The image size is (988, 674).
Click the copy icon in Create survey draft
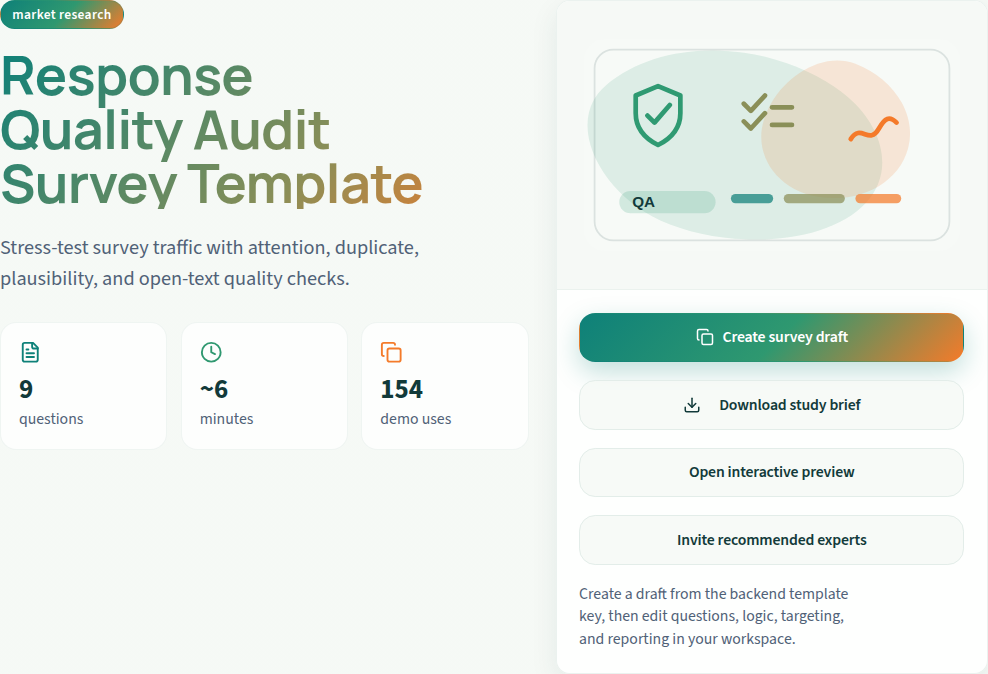point(704,337)
